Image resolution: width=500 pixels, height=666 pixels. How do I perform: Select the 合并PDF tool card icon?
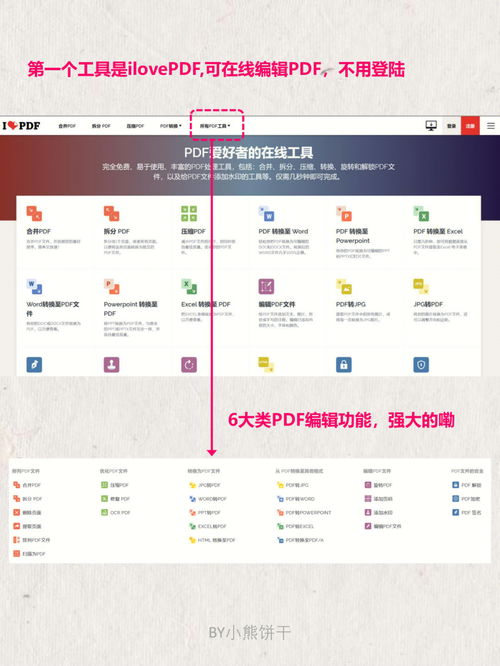(34, 213)
